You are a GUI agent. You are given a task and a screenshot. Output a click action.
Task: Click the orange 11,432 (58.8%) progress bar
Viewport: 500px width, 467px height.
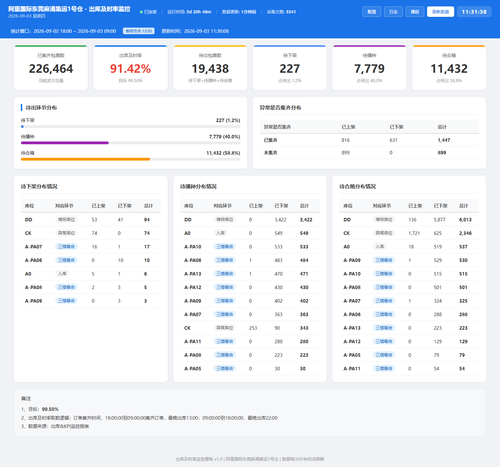pos(130,159)
